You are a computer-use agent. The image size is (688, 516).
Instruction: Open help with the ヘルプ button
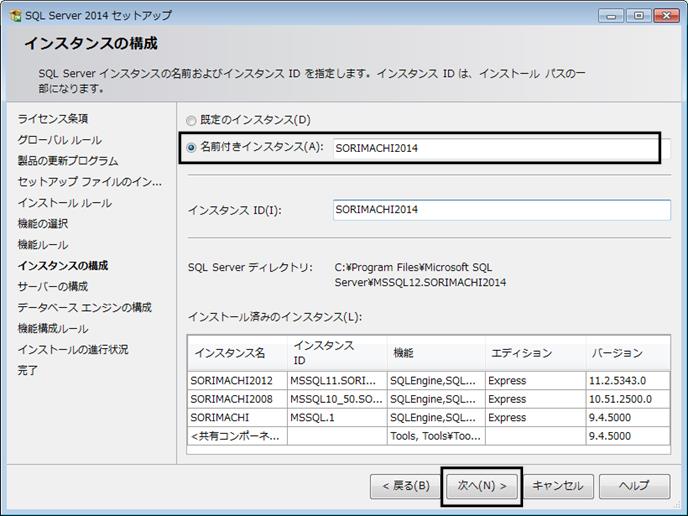[x=634, y=486]
